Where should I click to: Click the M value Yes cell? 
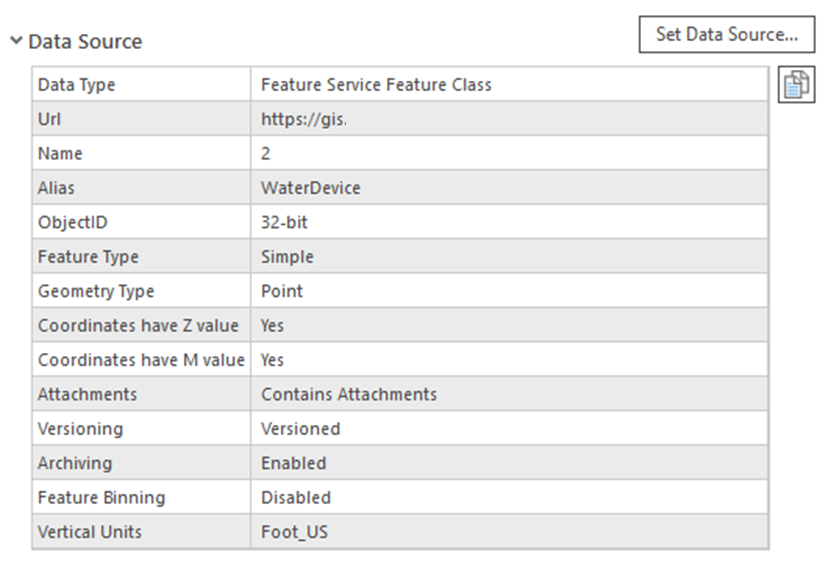pos(272,359)
